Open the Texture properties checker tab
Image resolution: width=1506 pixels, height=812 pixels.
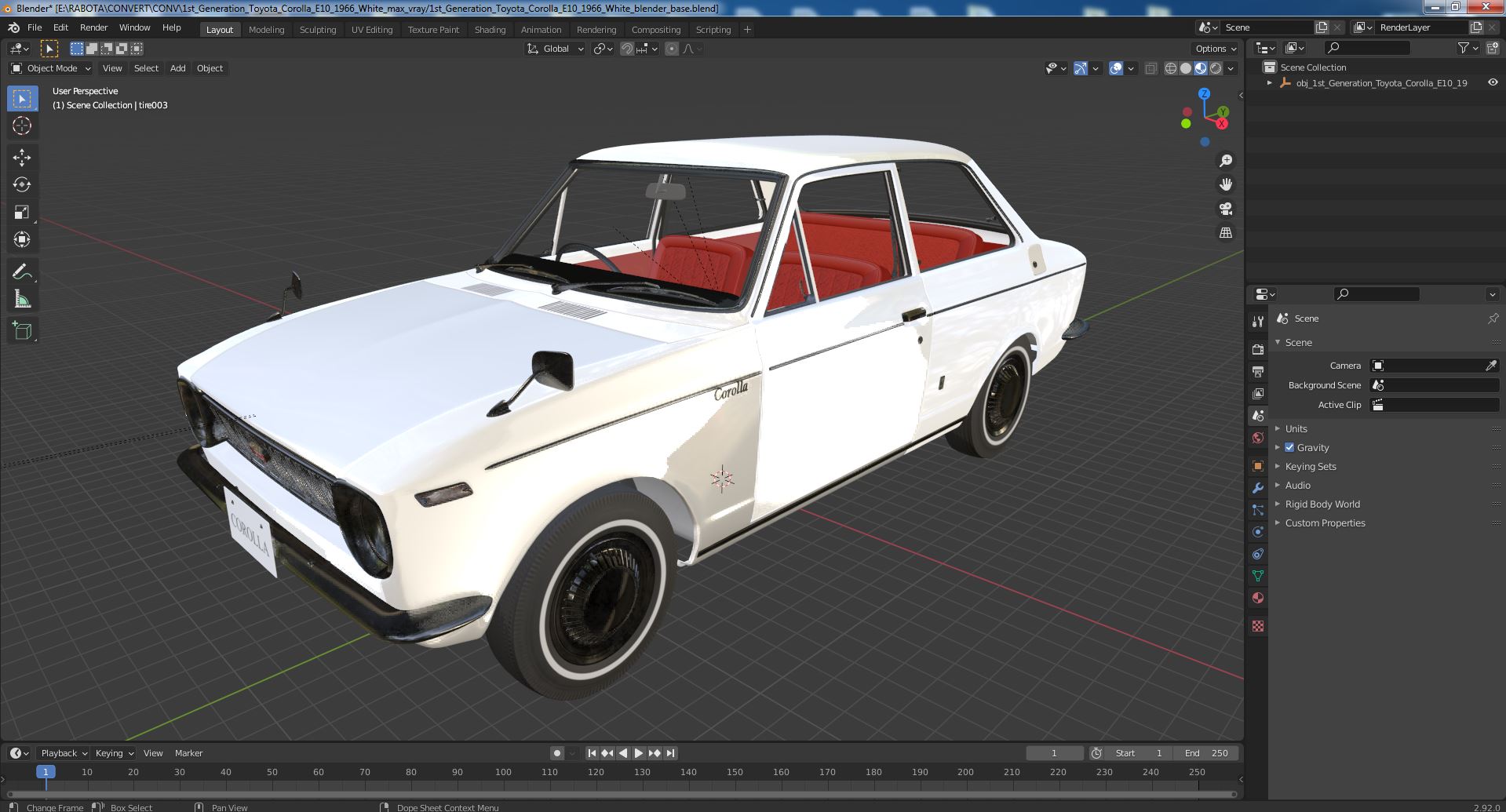[x=1258, y=626]
